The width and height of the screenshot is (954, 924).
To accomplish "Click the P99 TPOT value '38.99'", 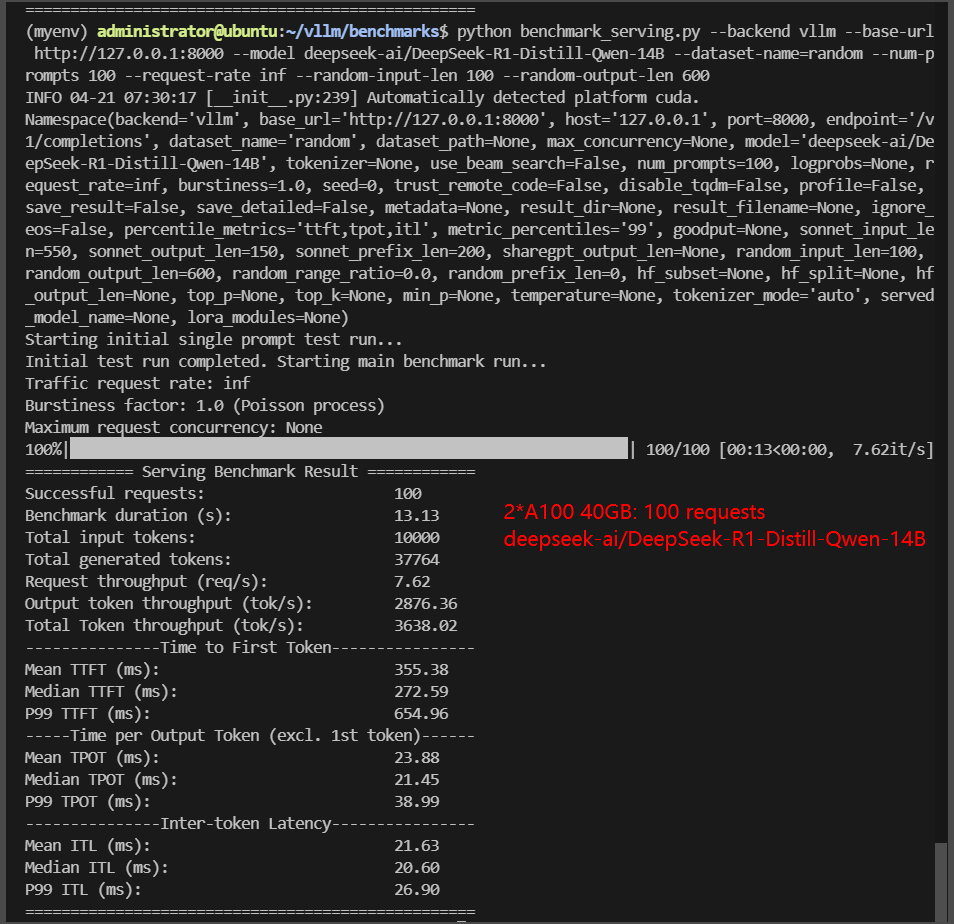I will pos(417,801).
